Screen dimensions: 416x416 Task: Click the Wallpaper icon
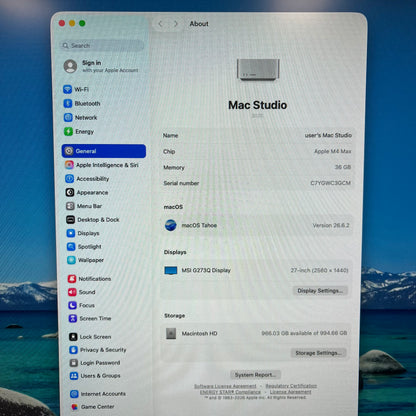71,260
